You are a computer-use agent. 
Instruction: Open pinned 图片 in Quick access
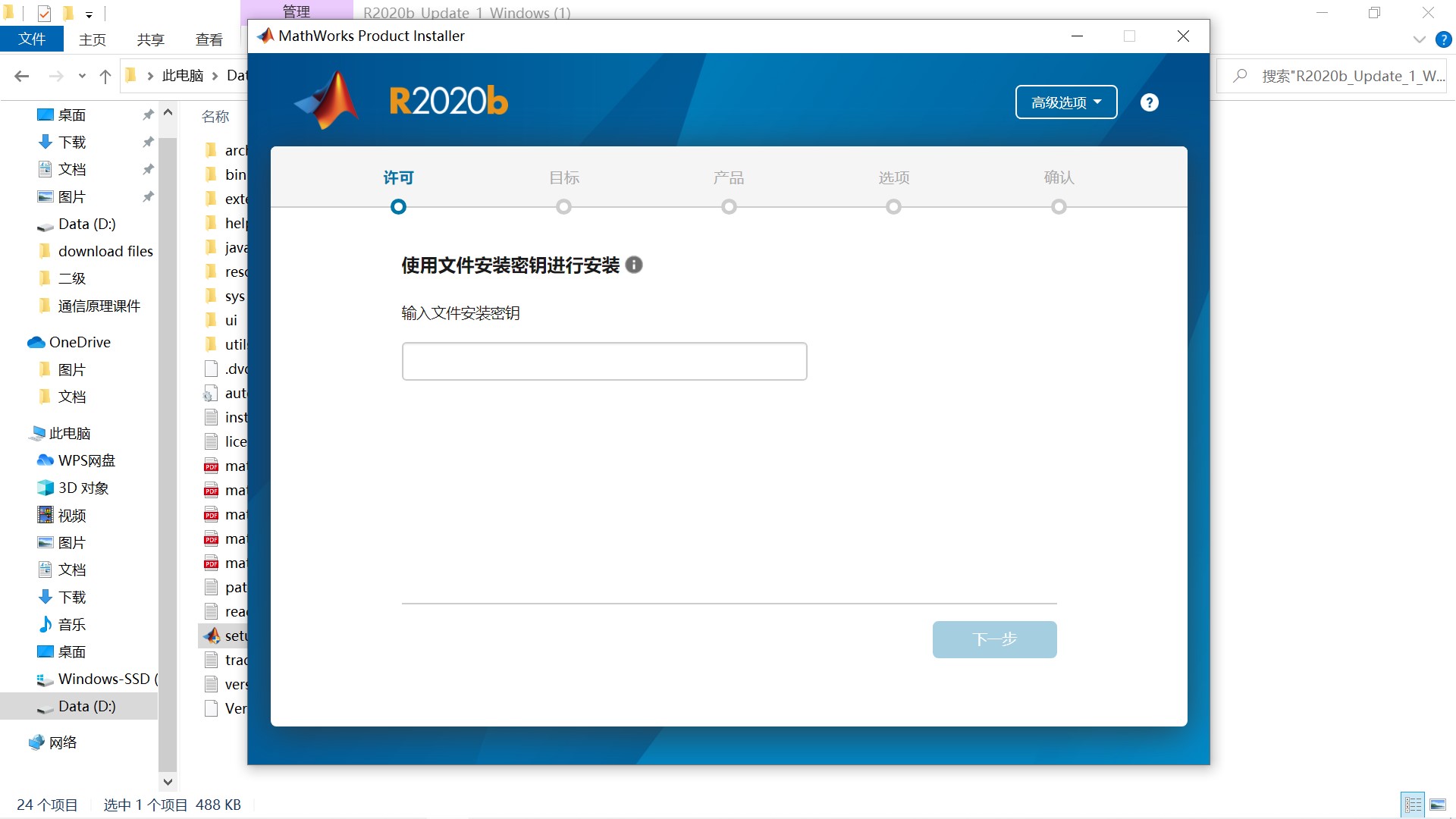click(x=72, y=196)
